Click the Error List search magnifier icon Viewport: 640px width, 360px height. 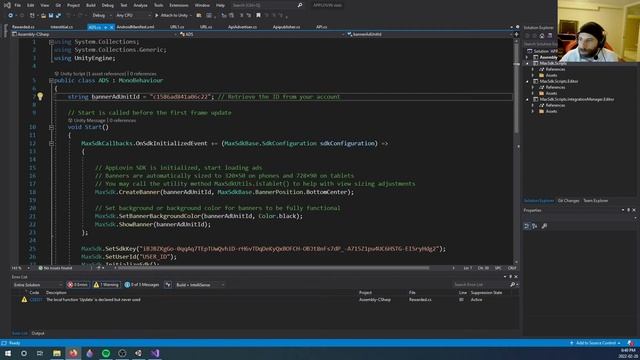512,284
